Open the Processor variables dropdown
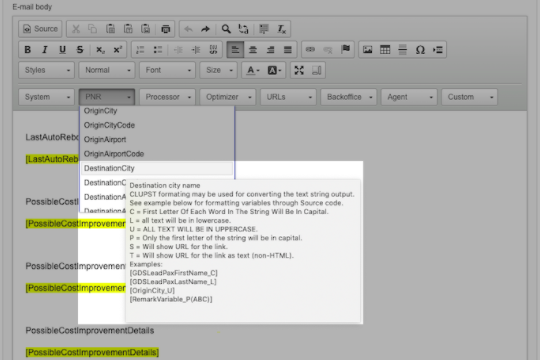Image resolution: width=540 pixels, height=360 pixels. (167, 97)
